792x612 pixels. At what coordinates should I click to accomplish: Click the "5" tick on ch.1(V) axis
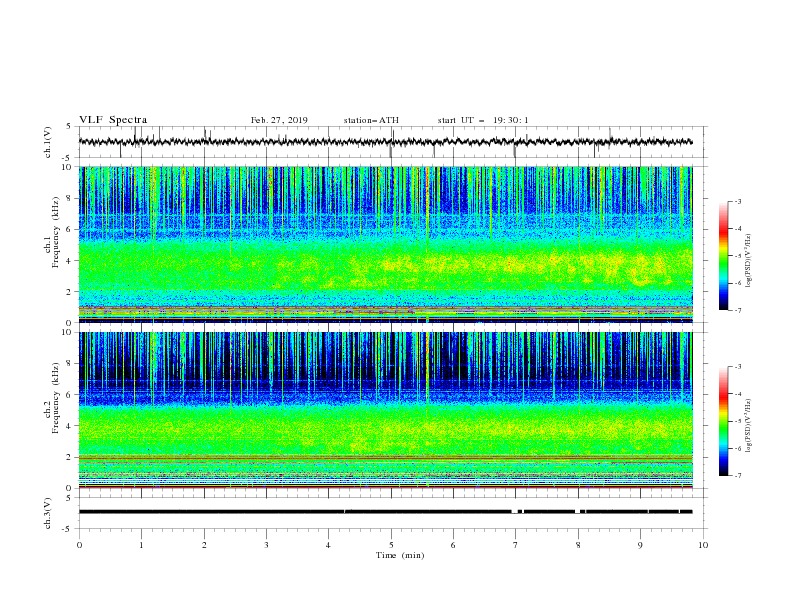click(x=70, y=127)
